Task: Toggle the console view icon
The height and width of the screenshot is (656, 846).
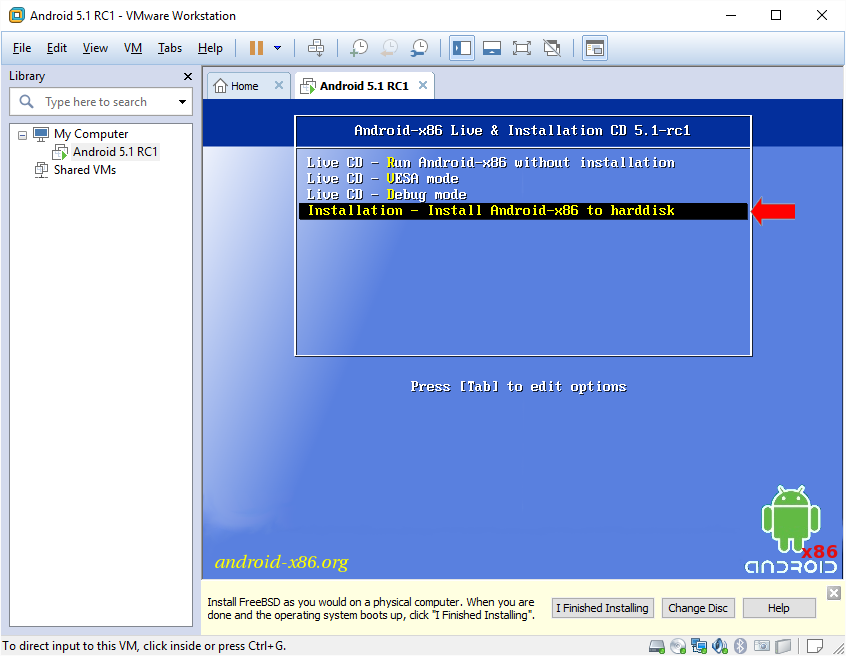Action: [595, 48]
